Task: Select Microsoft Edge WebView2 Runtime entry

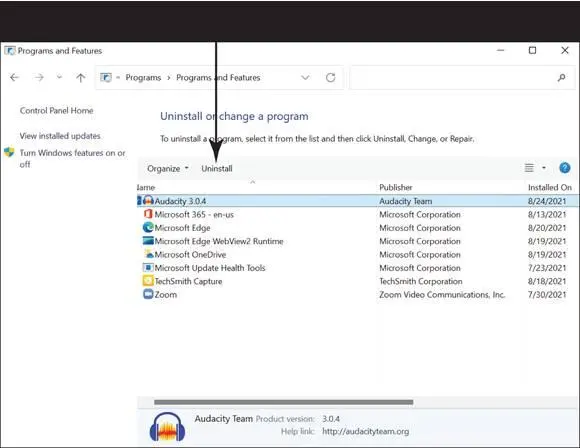Action: (219, 241)
